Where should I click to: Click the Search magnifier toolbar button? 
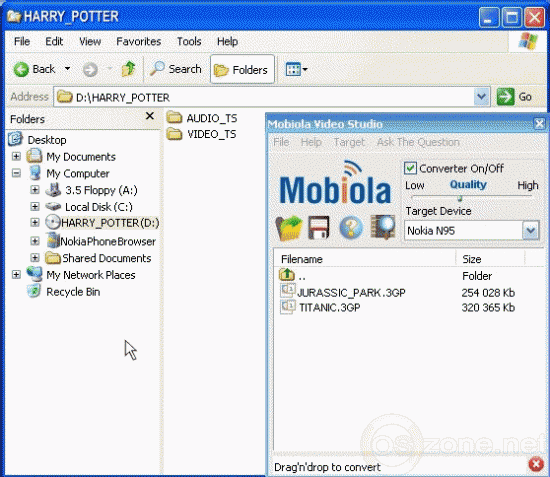tap(176, 69)
